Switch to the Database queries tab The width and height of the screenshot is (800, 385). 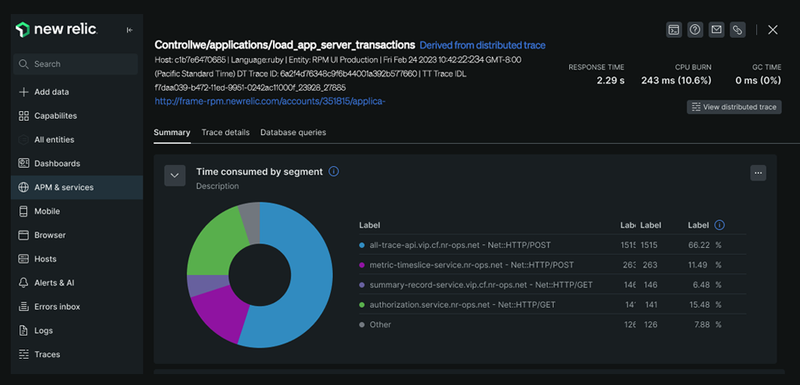[x=293, y=133]
